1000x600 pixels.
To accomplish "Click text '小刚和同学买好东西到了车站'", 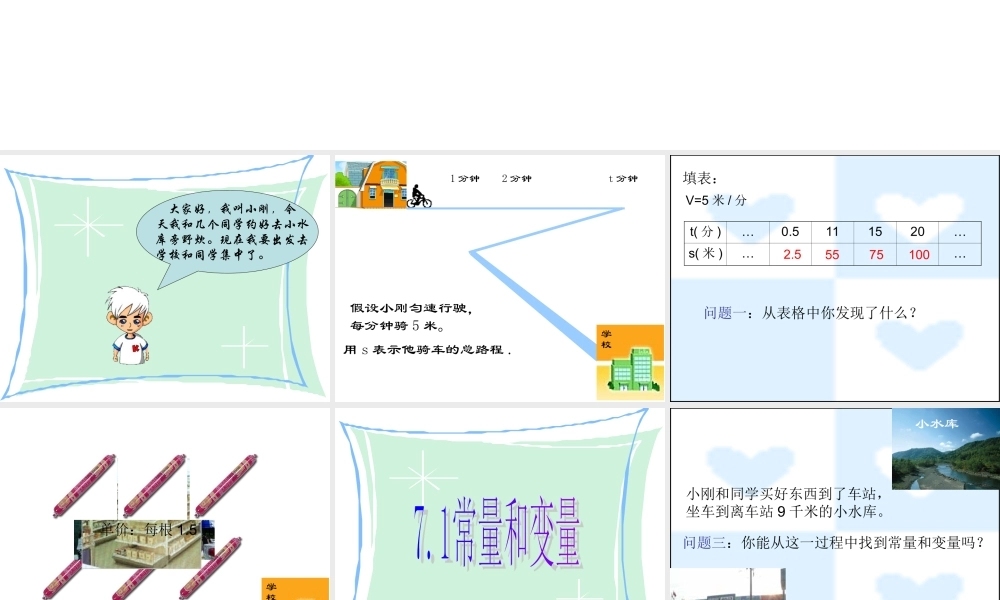I will (x=785, y=494).
